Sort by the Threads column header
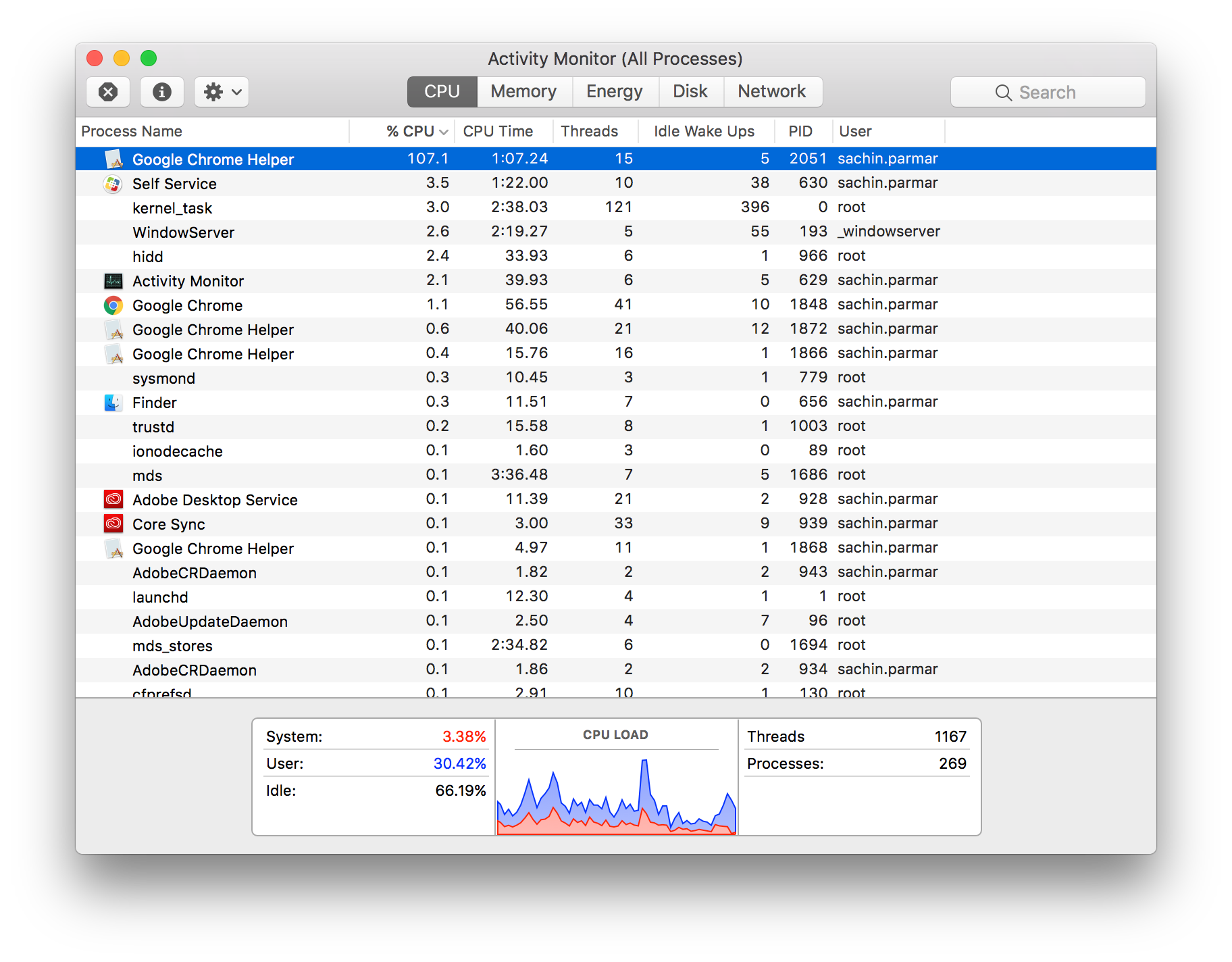 coord(595,131)
